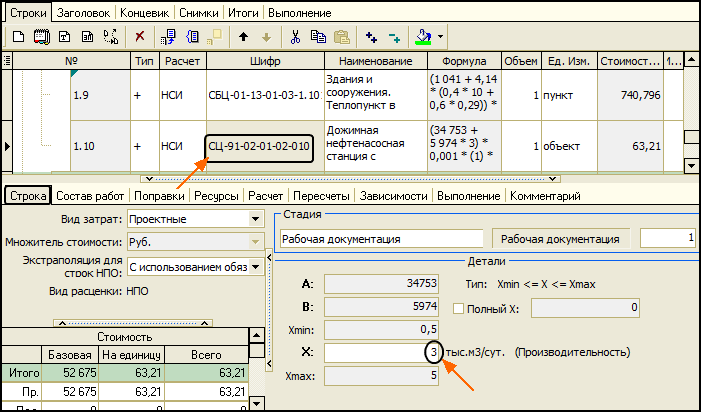Click the teal minus-plus collapse icon
The width and height of the screenshot is (701, 412).
(394, 37)
